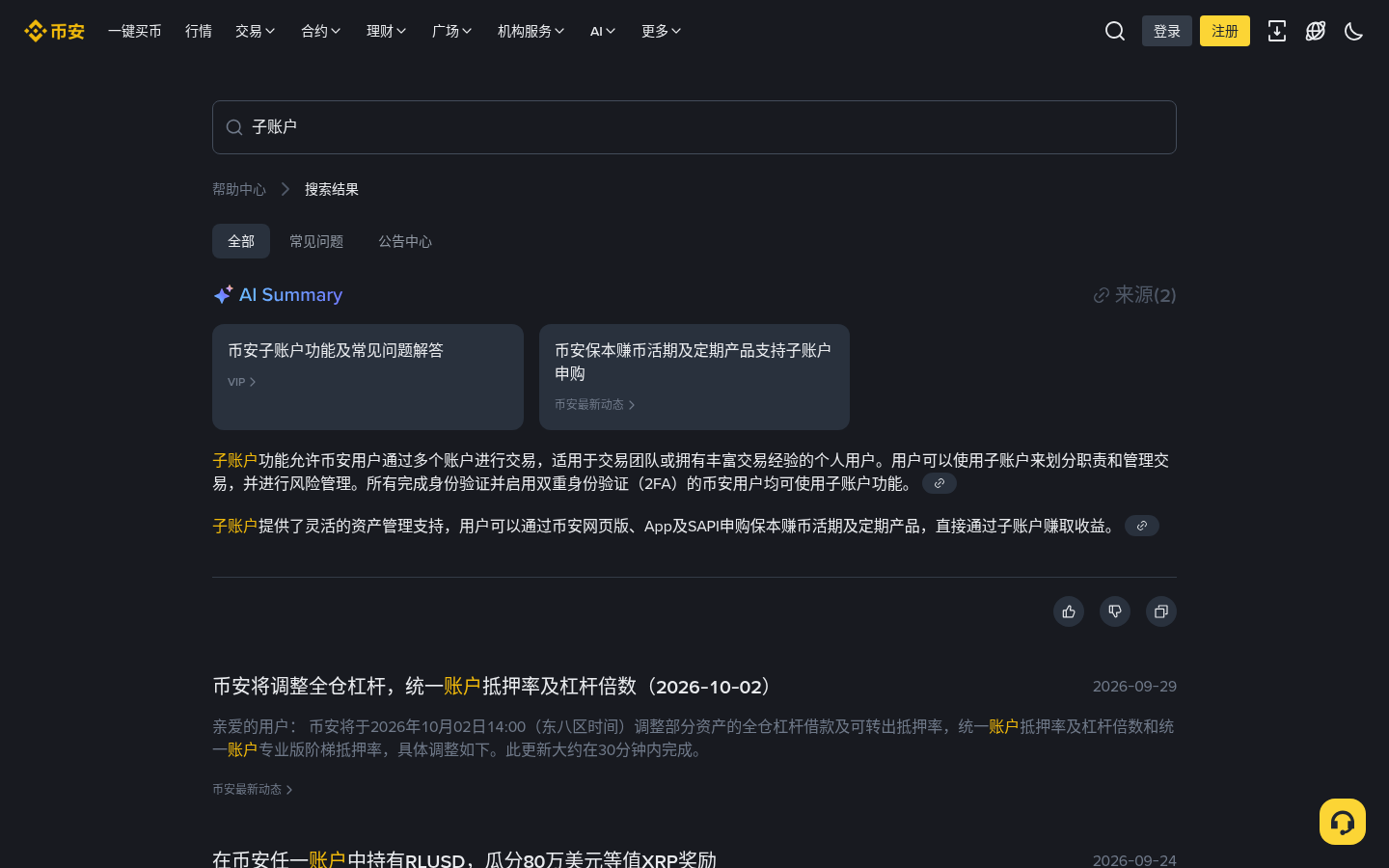Expand the AI dropdown menu
This screenshot has height=868, width=1389.
603,31
